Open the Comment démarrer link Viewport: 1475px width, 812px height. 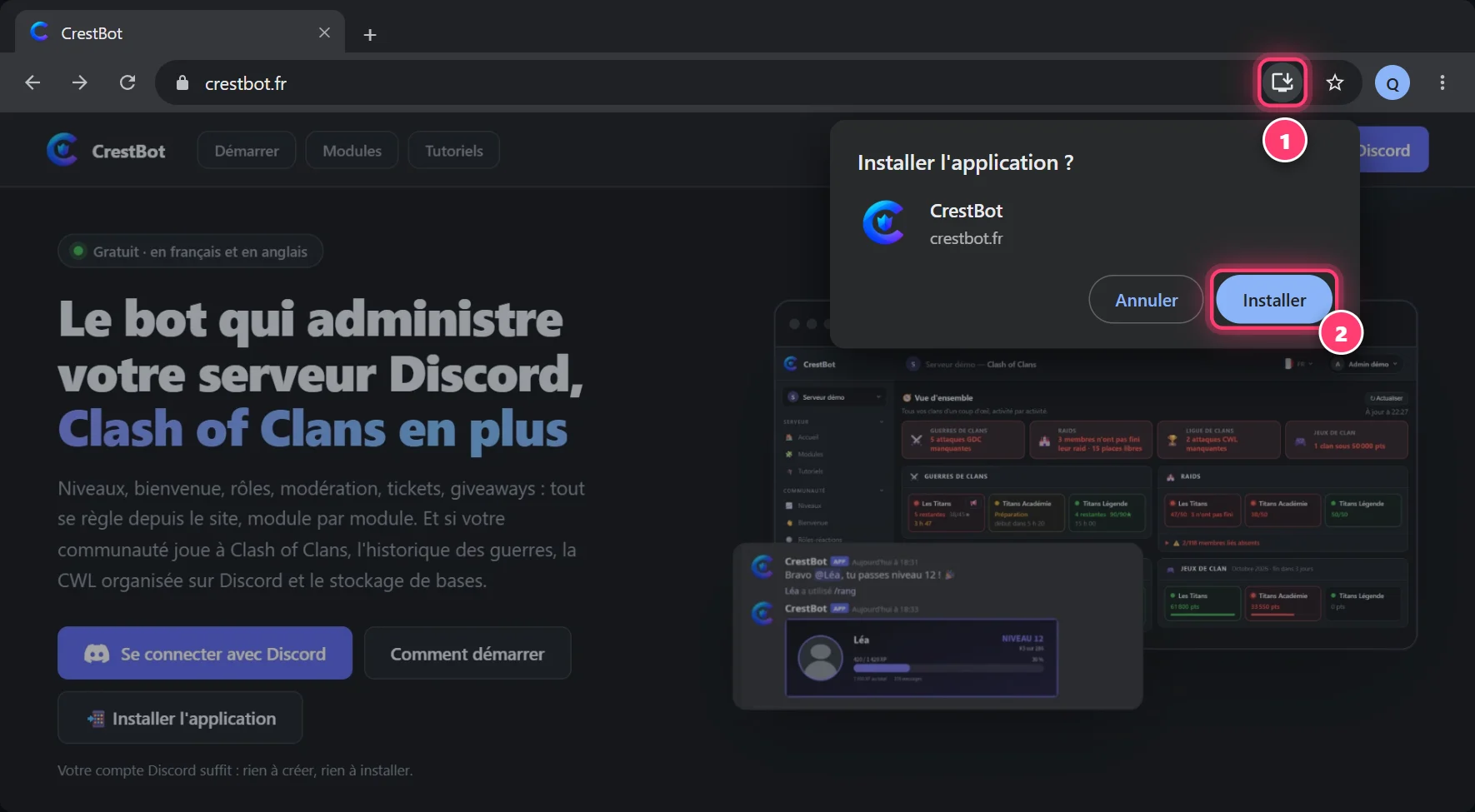pyautogui.click(x=467, y=653)
